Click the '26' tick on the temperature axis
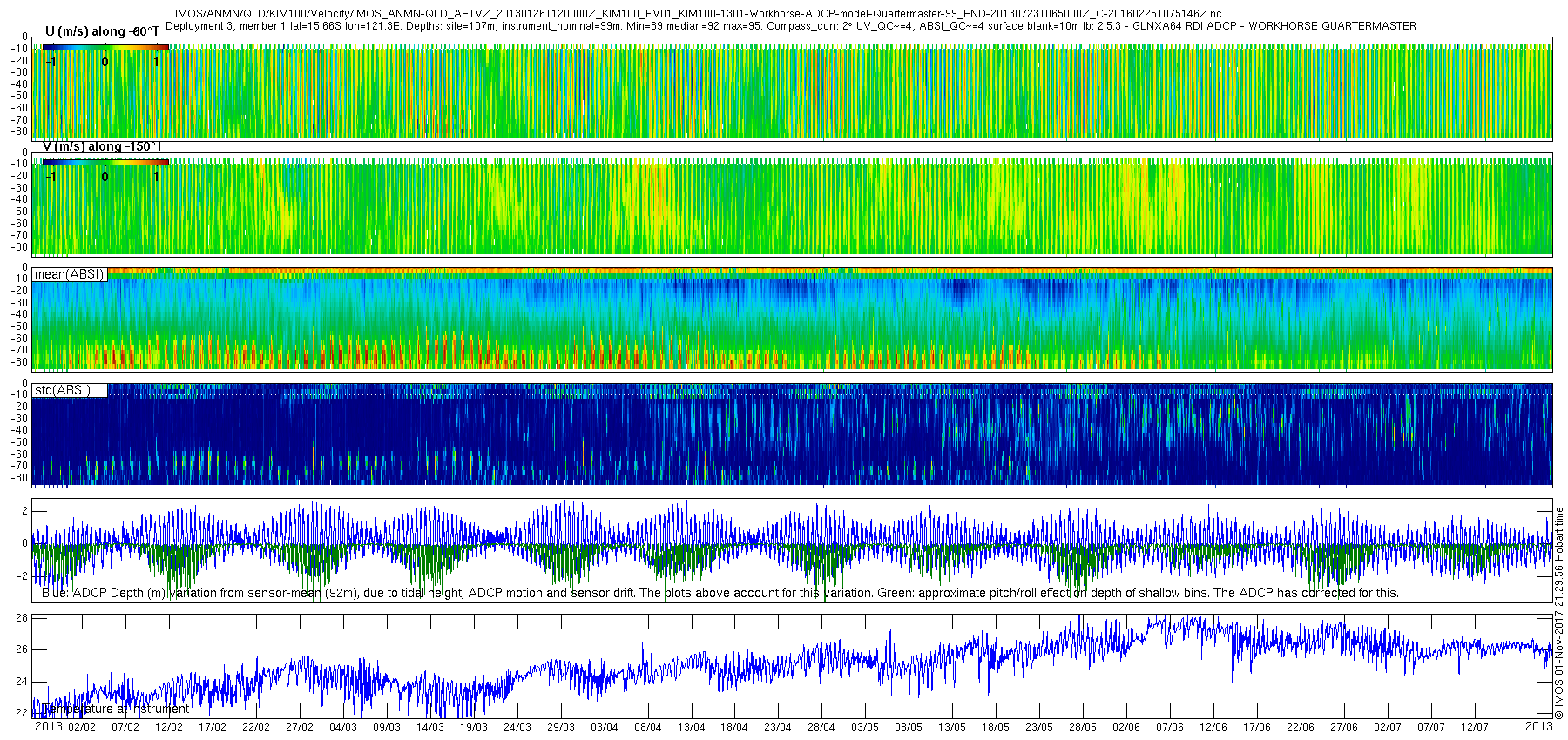 [23, 649]
